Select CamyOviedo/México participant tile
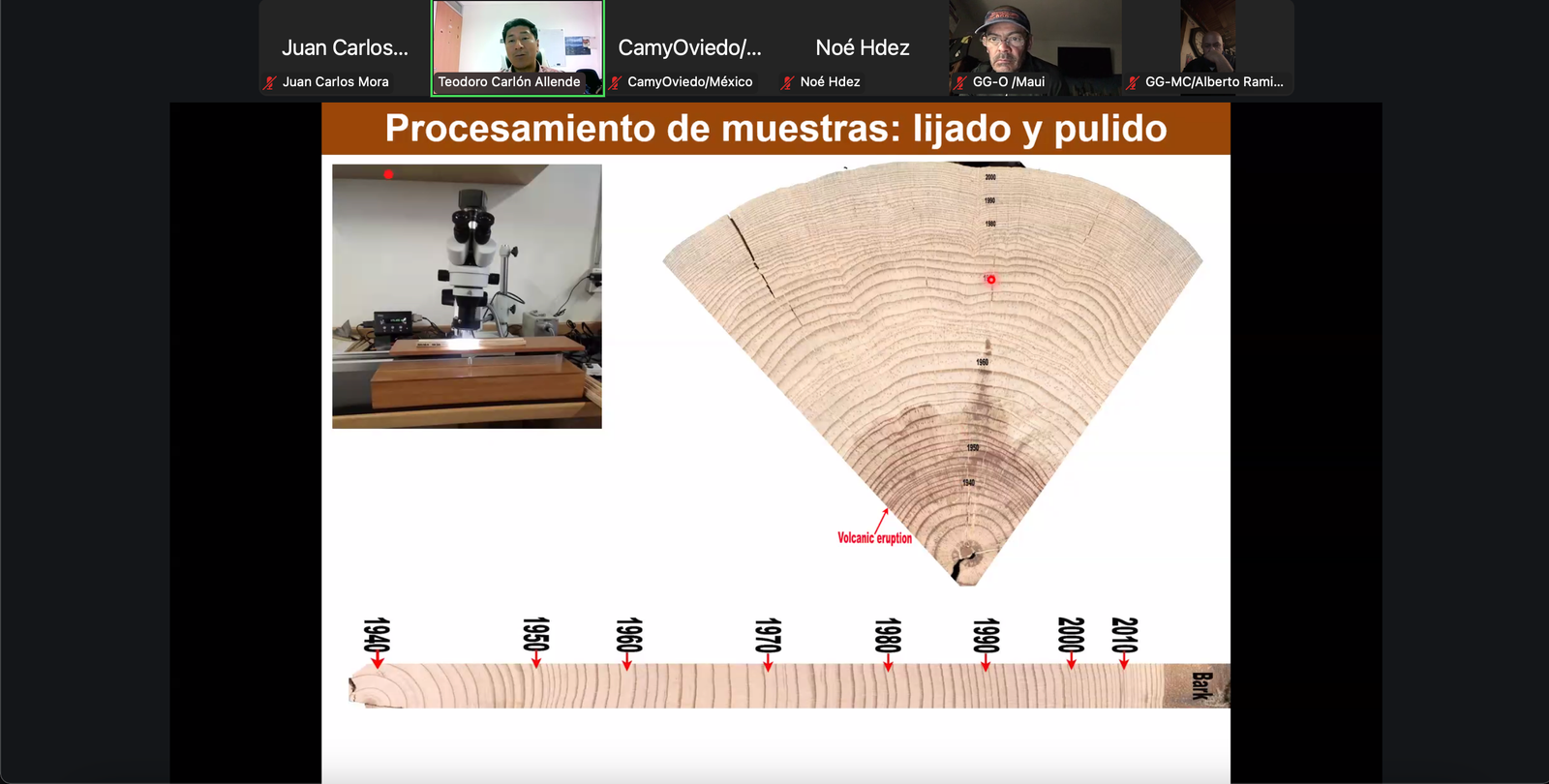1549x784 pixels. tap(689, 47)
